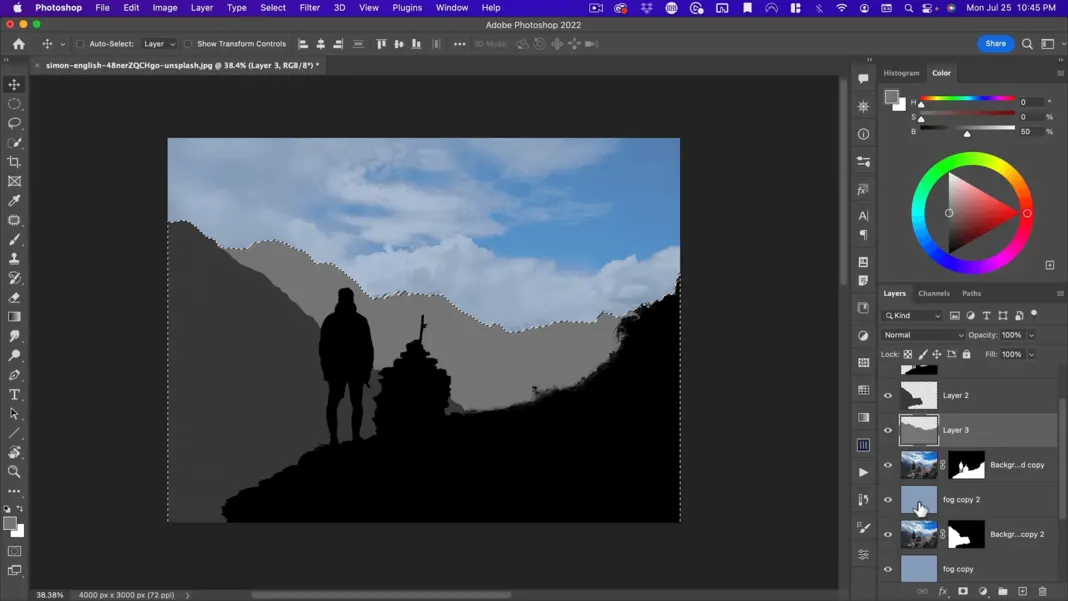The height and width of the screenshot is (601, 1068).
Task: Select the Clone Stamp tool
Action: 14,259
